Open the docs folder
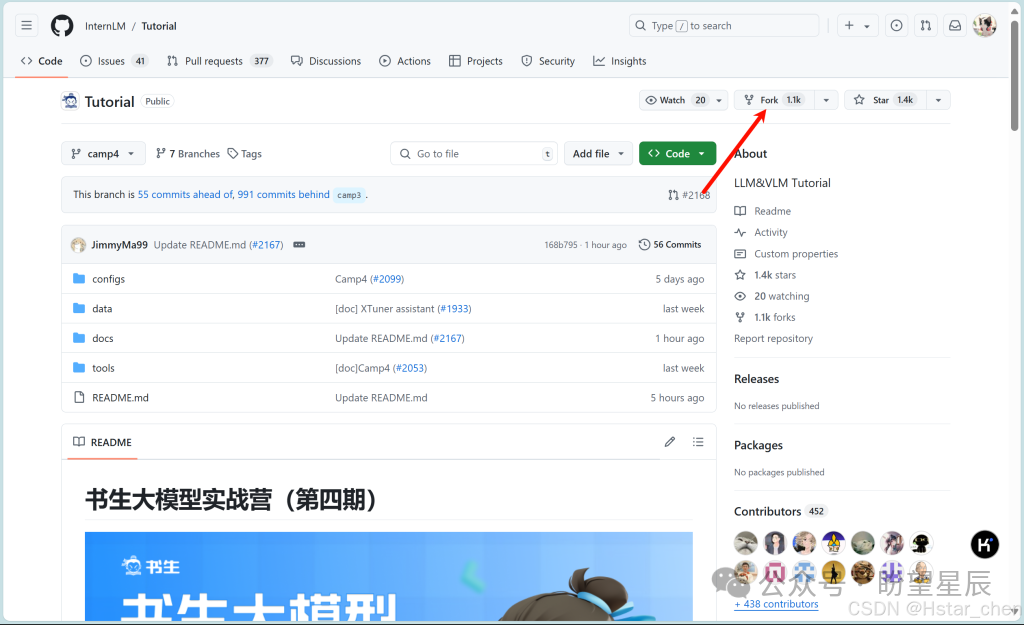The height and width of the screenshot is (625, 1024). [103, 338]
